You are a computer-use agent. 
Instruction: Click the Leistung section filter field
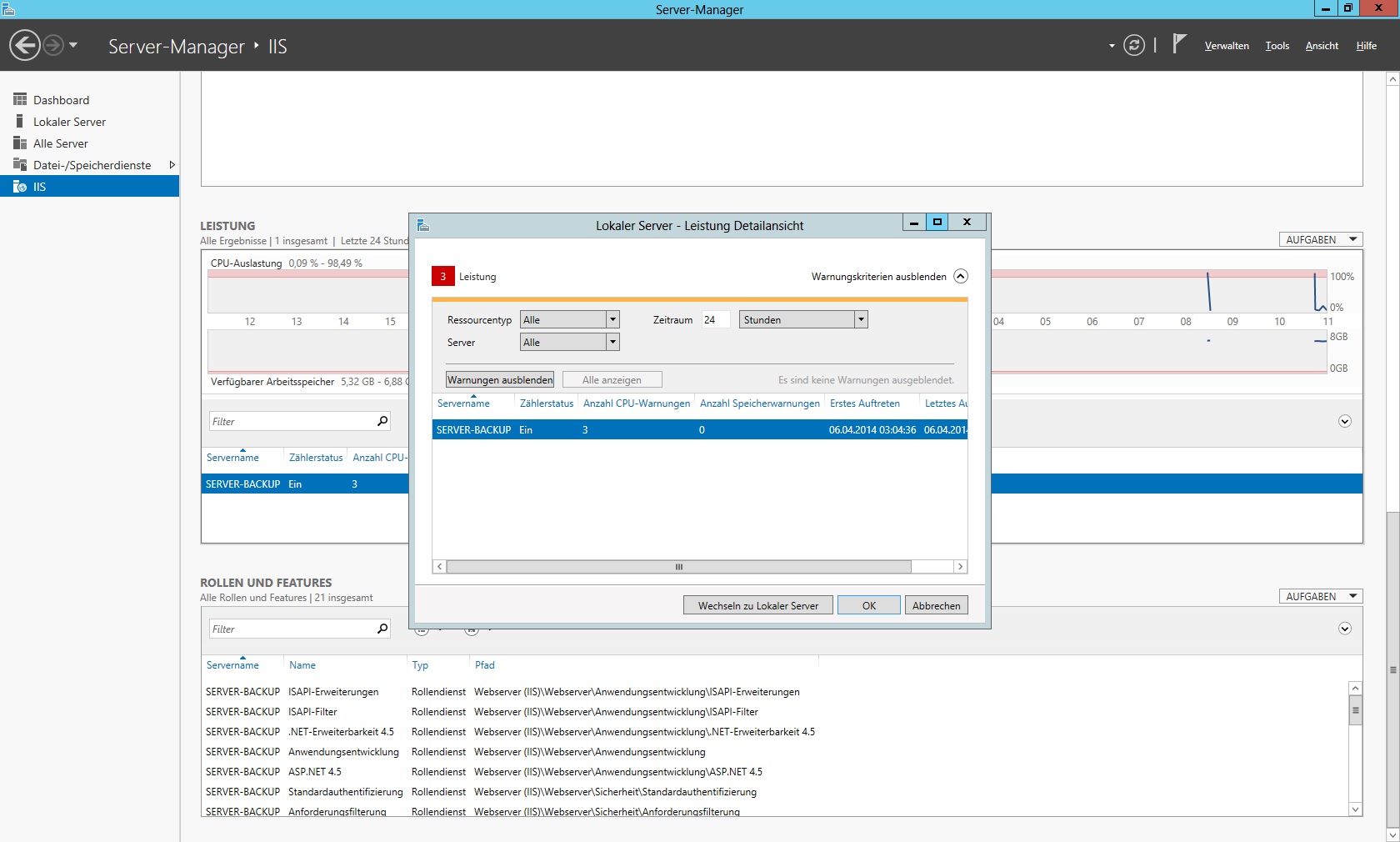[x=292, y=421]
